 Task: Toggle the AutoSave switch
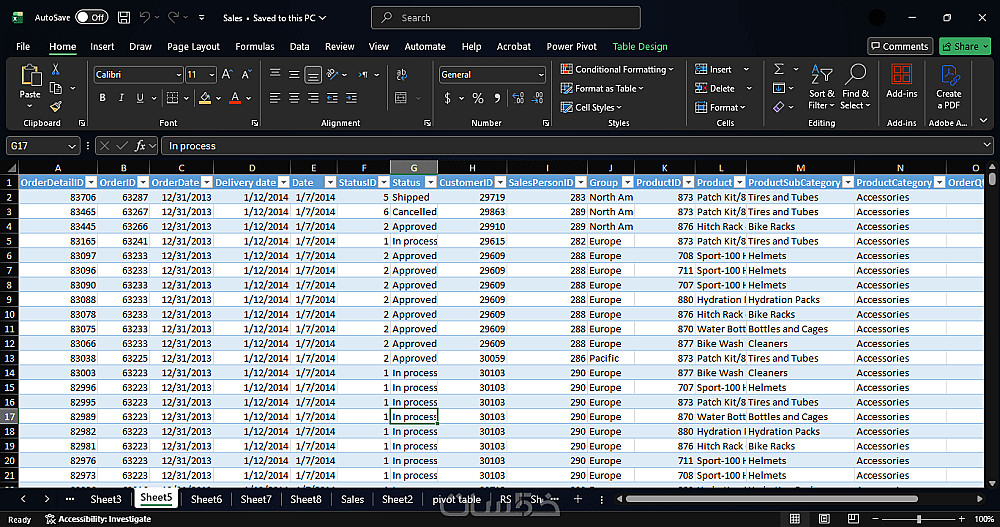91,17
